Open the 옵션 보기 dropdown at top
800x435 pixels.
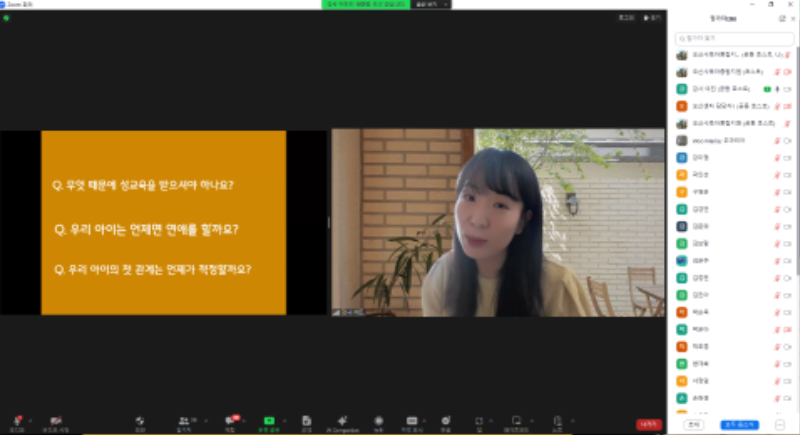[431, 4]
